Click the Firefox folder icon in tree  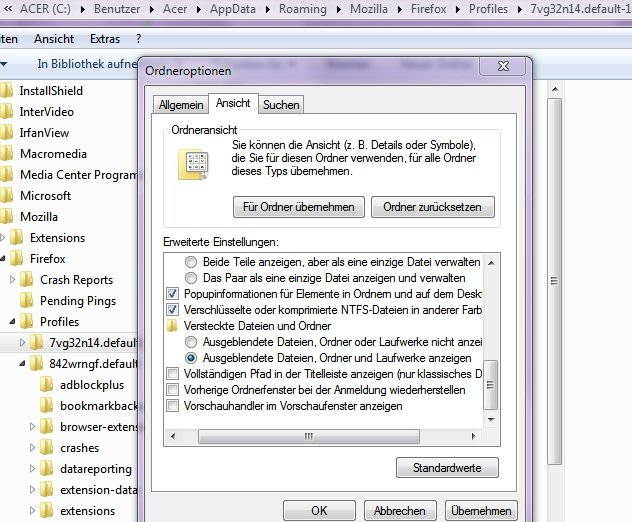pyautogui.click(x=17, y=258)
